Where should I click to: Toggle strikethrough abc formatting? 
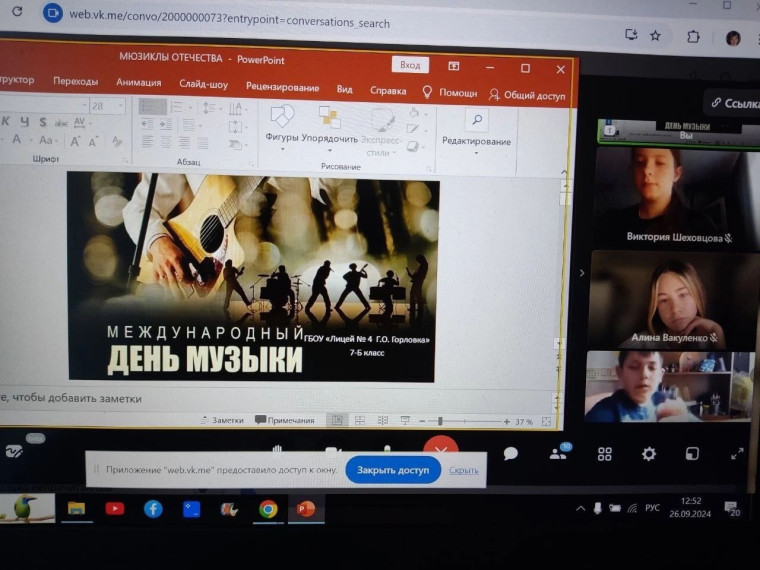61,123
